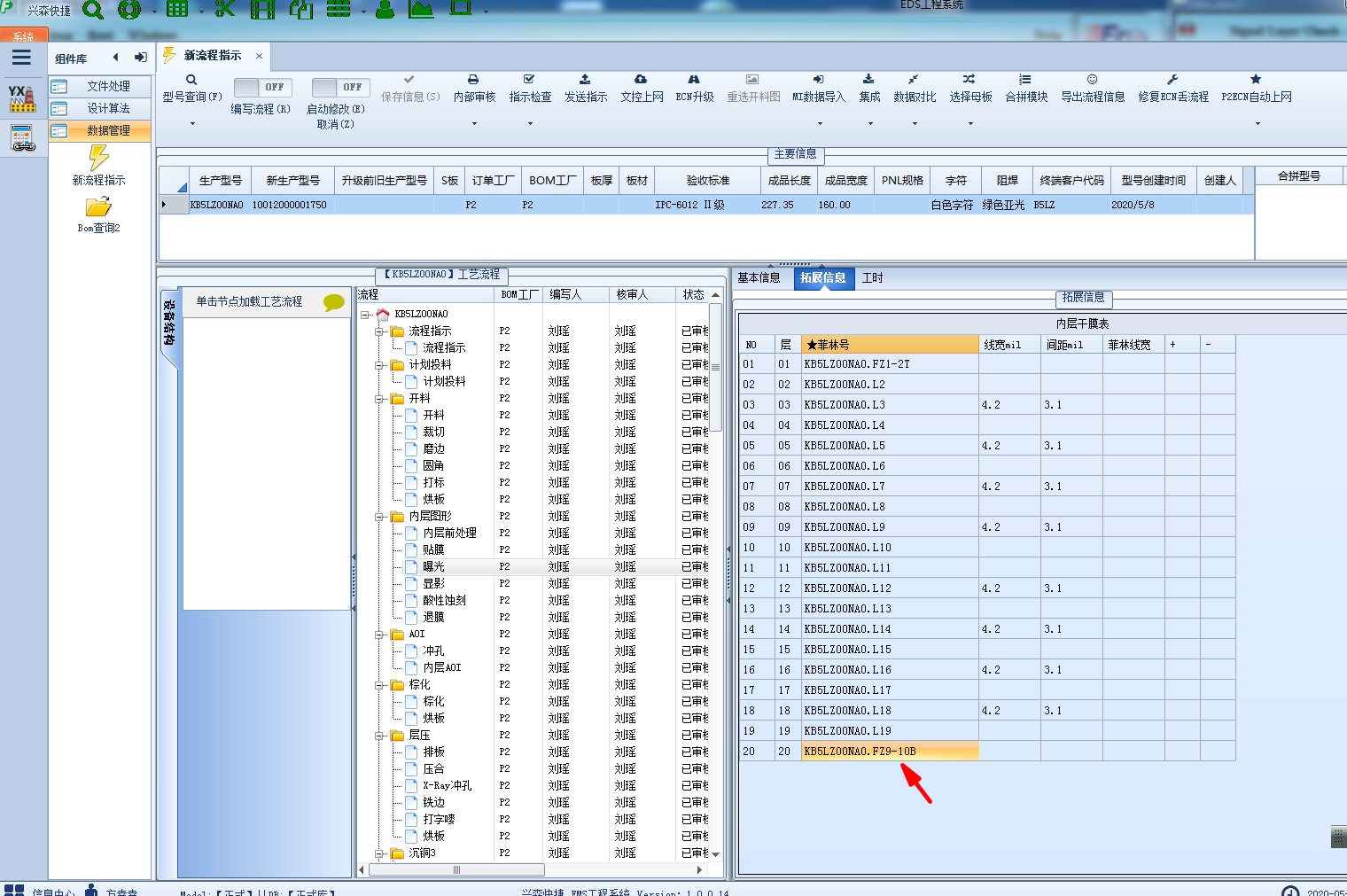
Task: Collapse the 开料 tree node
Action: click(379, 399)
